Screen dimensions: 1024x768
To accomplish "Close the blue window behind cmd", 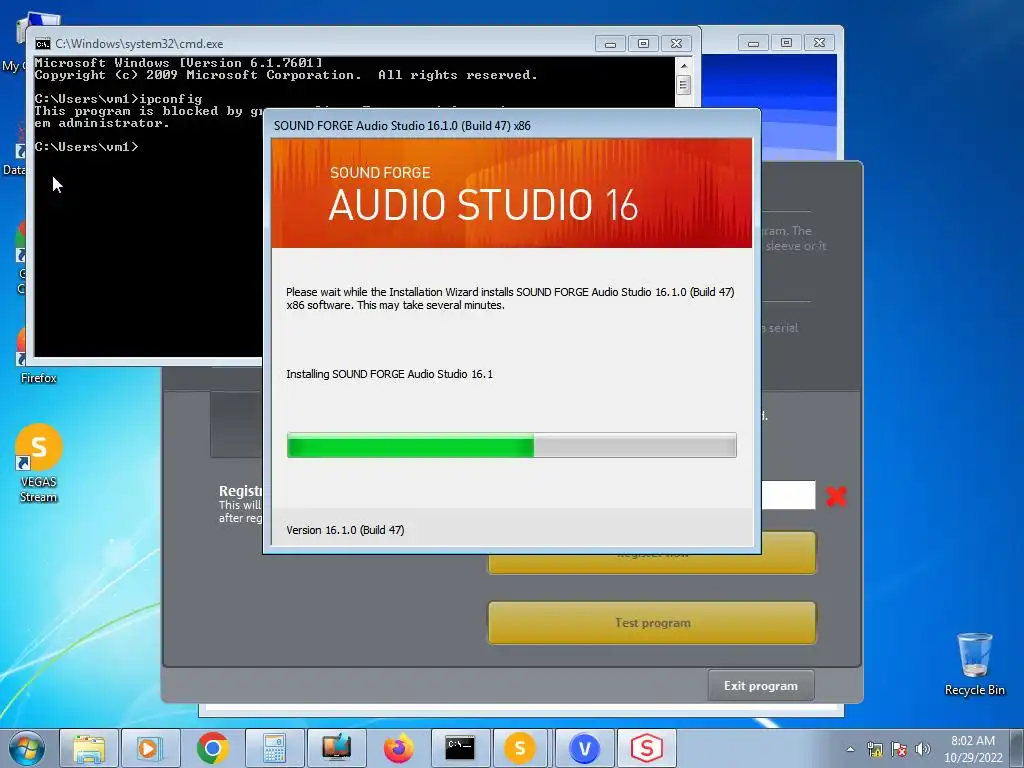I will [x=820, y=43].
